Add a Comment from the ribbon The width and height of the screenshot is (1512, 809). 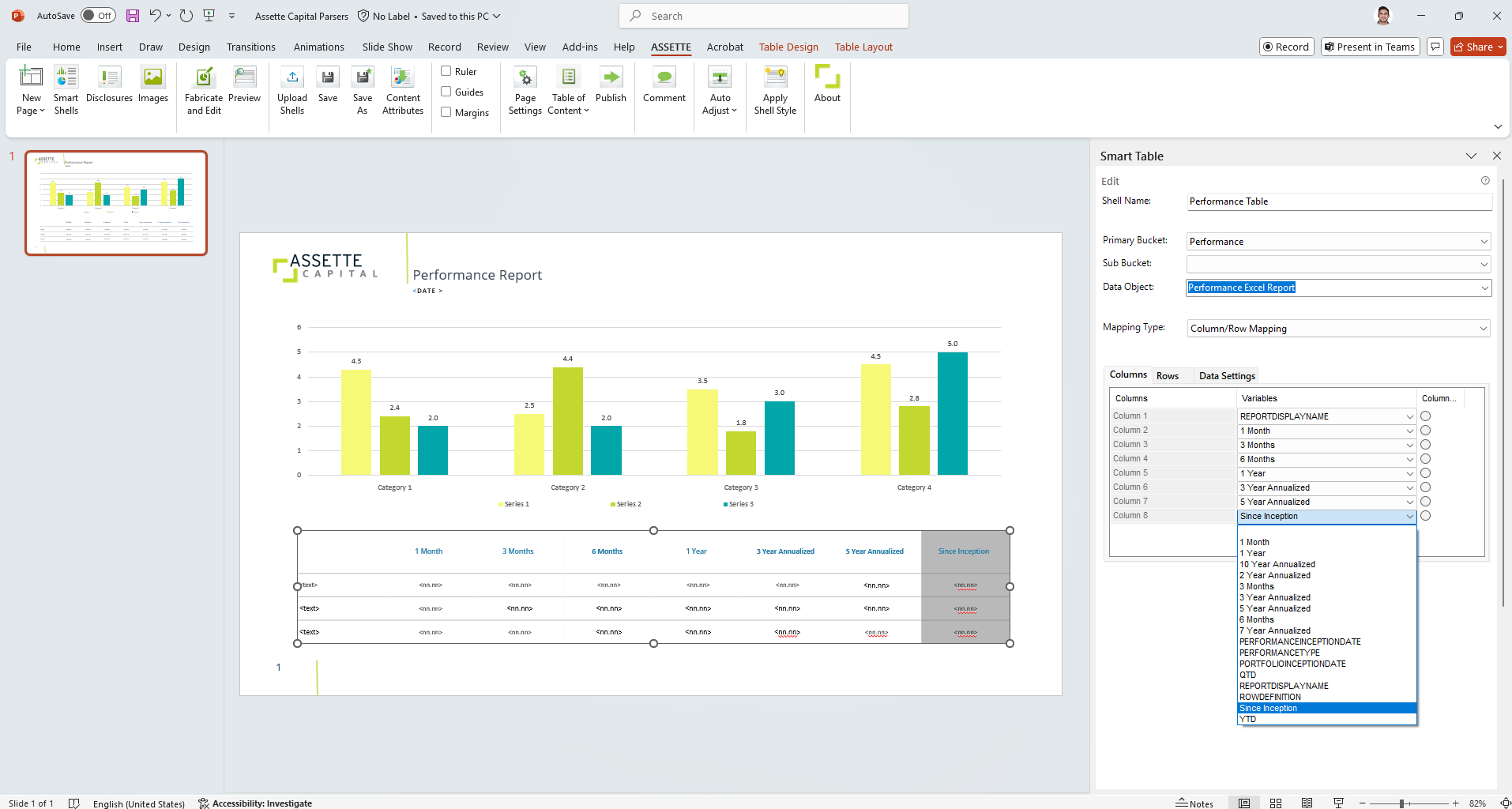[664, 85]
